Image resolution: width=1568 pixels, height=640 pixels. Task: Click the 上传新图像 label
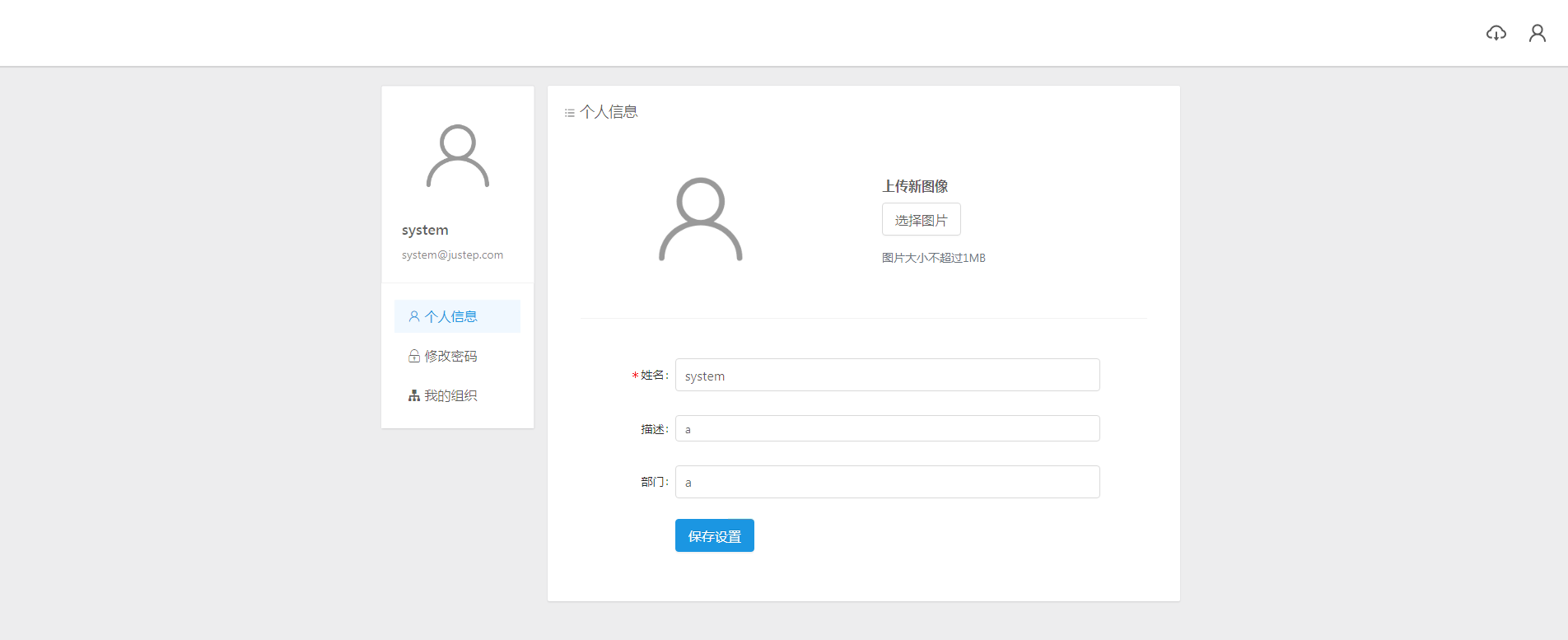(915, 186)
